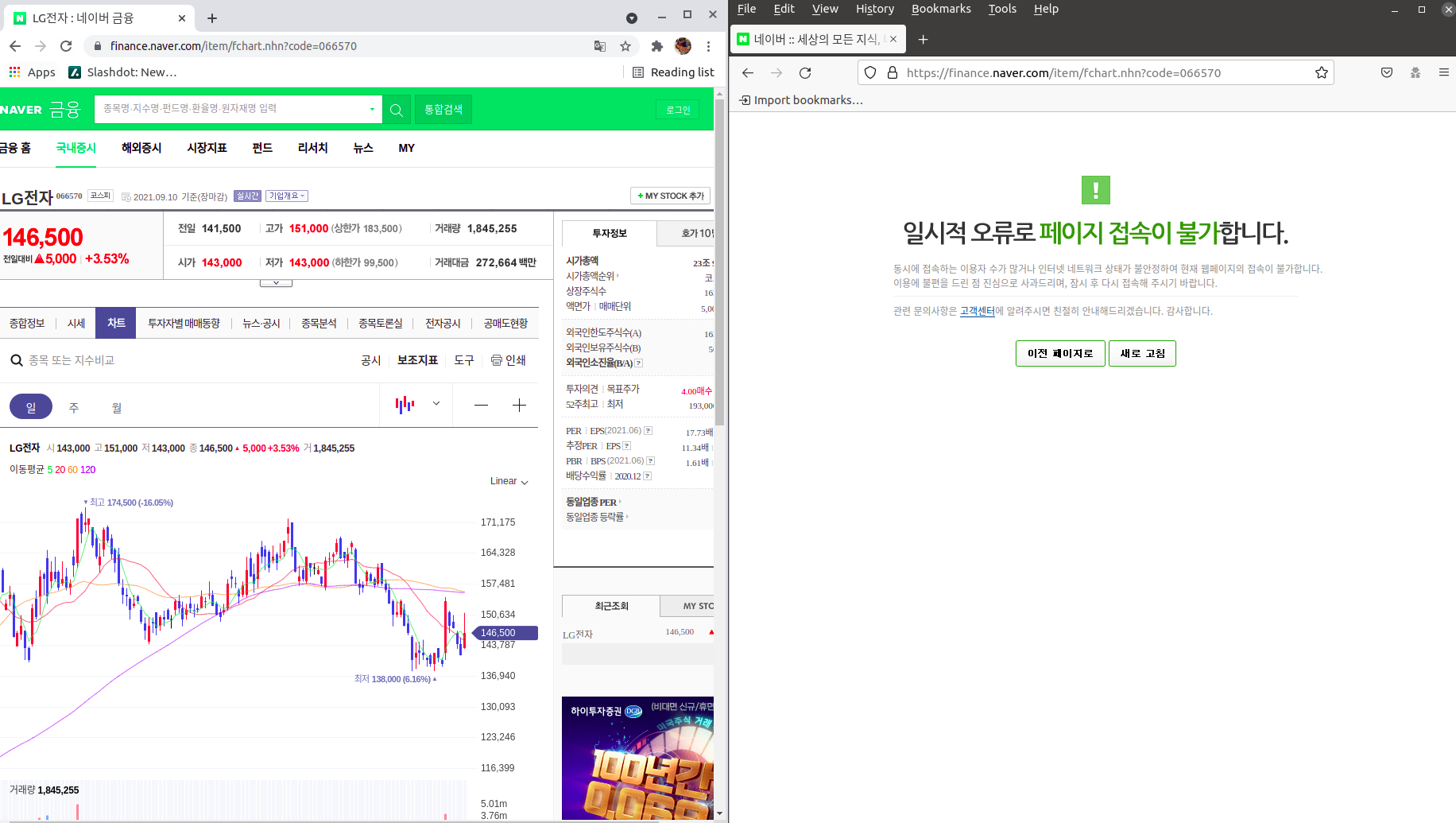Select 주 weekly chart period
This screenshot has height=823, width=1456.
point(74,407)
